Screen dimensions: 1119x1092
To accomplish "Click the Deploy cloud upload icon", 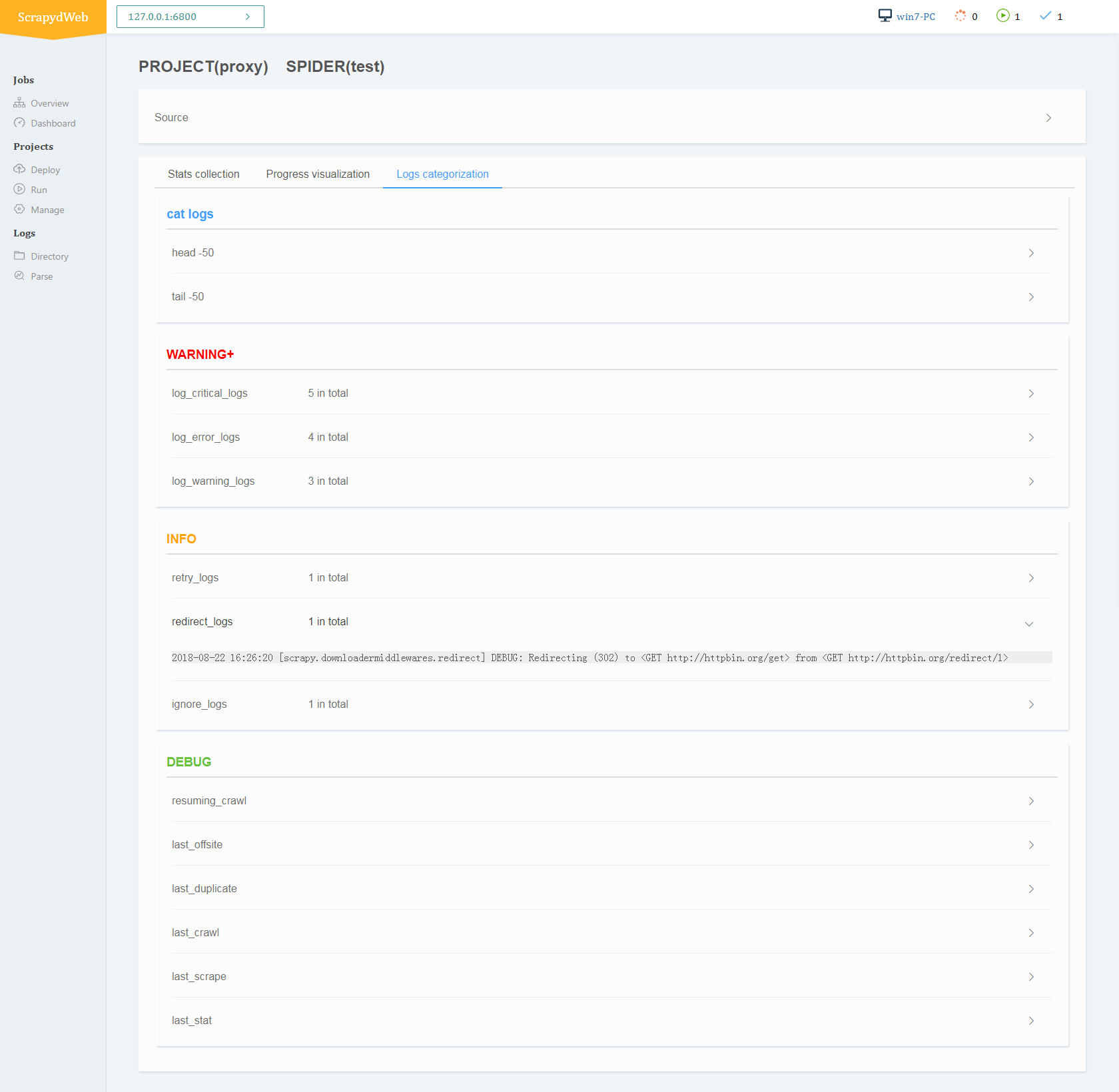I will coord(19,169).
